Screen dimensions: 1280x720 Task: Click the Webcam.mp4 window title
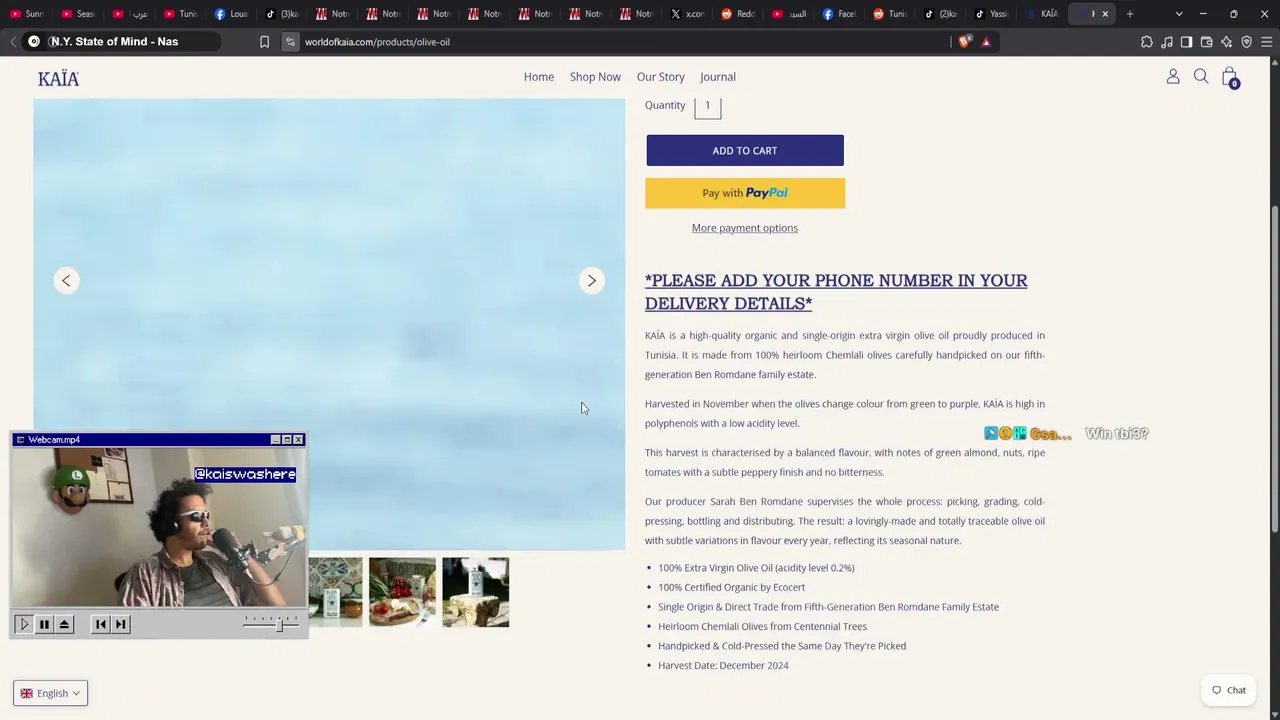click(54, 440)
